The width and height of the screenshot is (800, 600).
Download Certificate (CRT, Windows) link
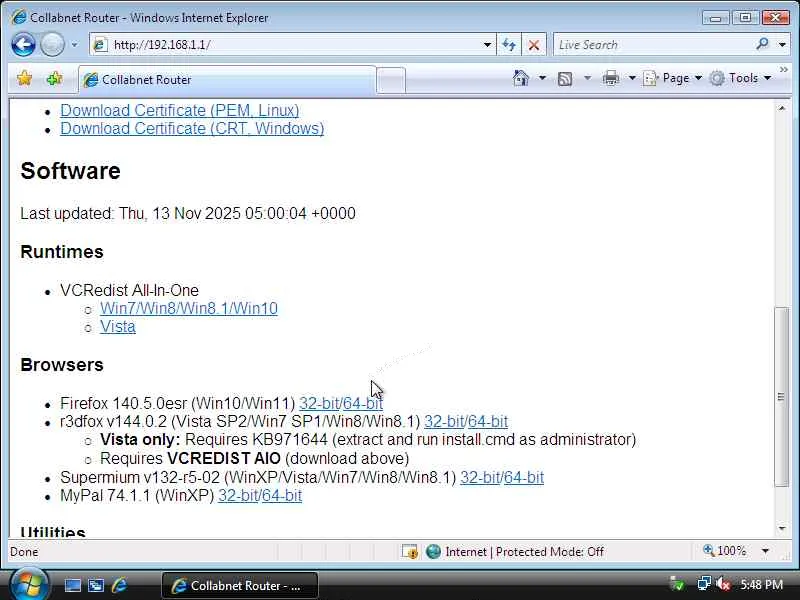pos(192,129)
